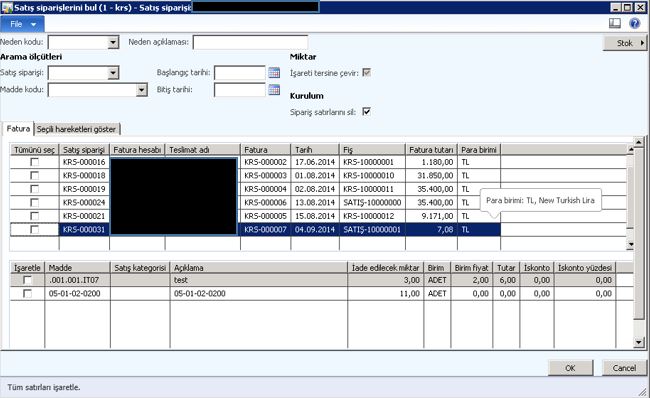Viewport: 650px width, 398px height.
Task: Toggle İşareti tersine çevir checkbox
Action: pyautogui.click(x=366, y=73)
